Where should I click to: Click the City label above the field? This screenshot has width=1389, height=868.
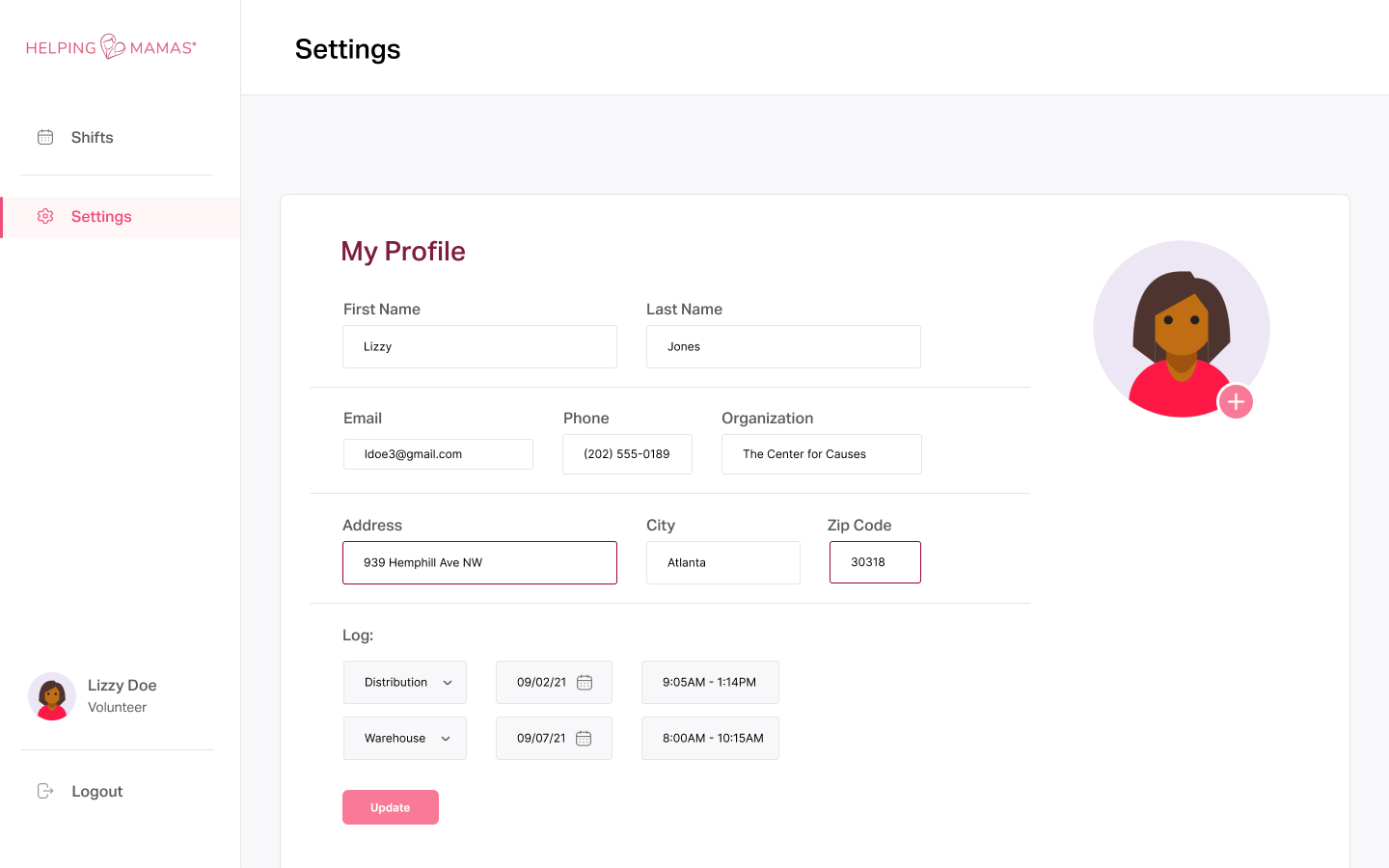click(x=661, y=526)
